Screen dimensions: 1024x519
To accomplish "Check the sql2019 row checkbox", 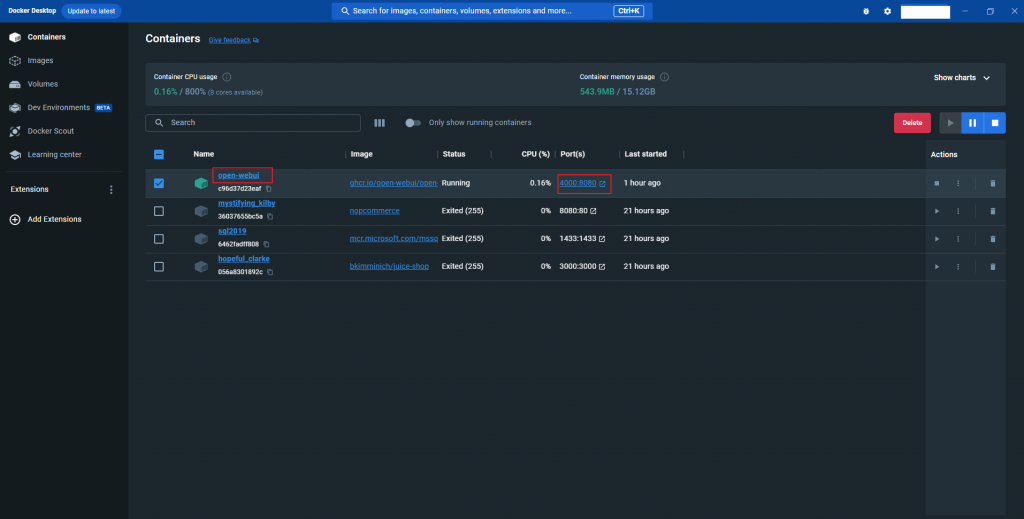I will click(x=159, y=239).
